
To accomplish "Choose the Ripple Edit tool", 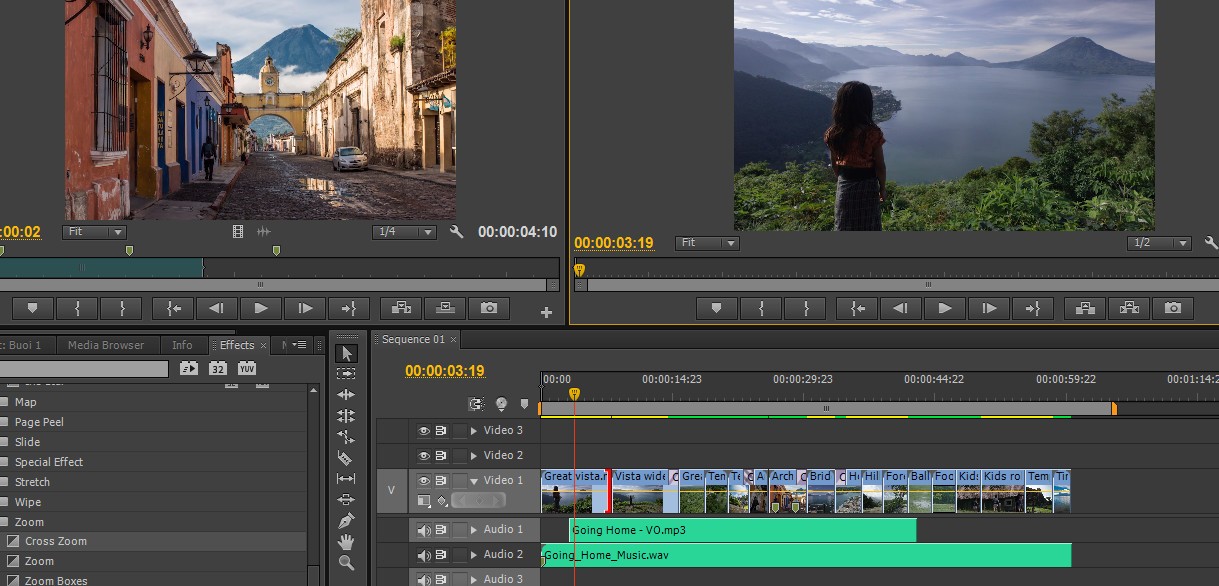I will (346, 395).
